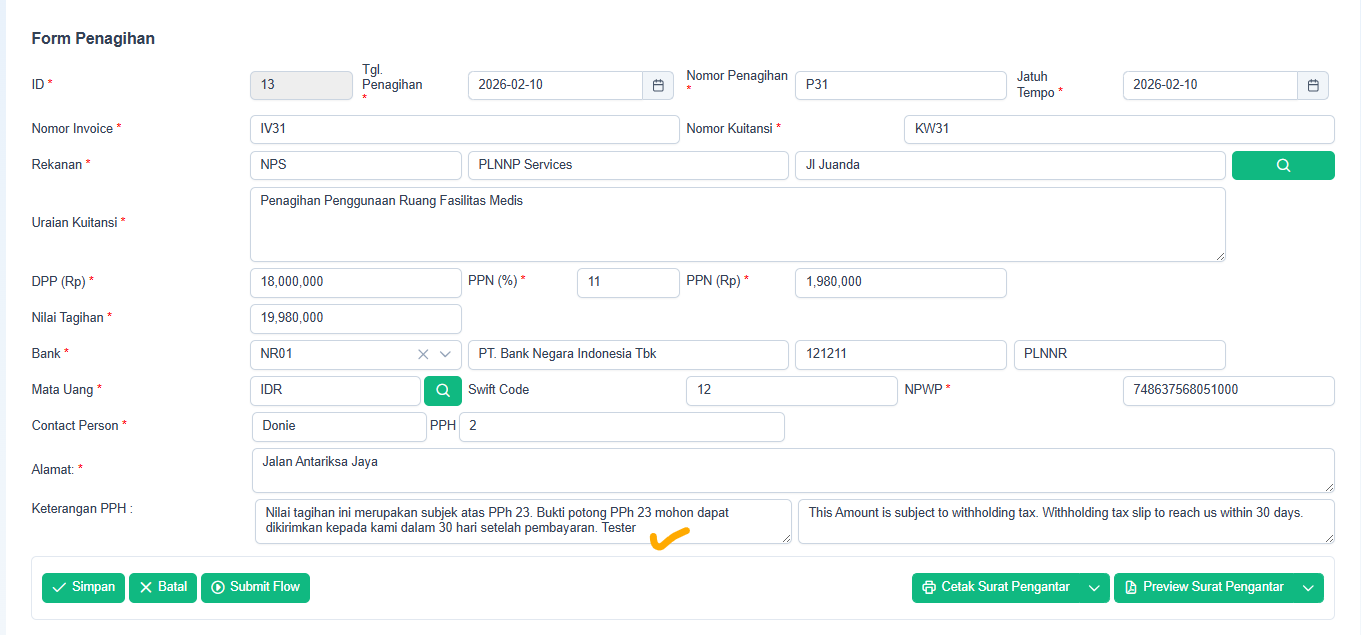Focus the Nomor Invoice field
Screen dimensions: 1361x635
[x=464, y=130]
